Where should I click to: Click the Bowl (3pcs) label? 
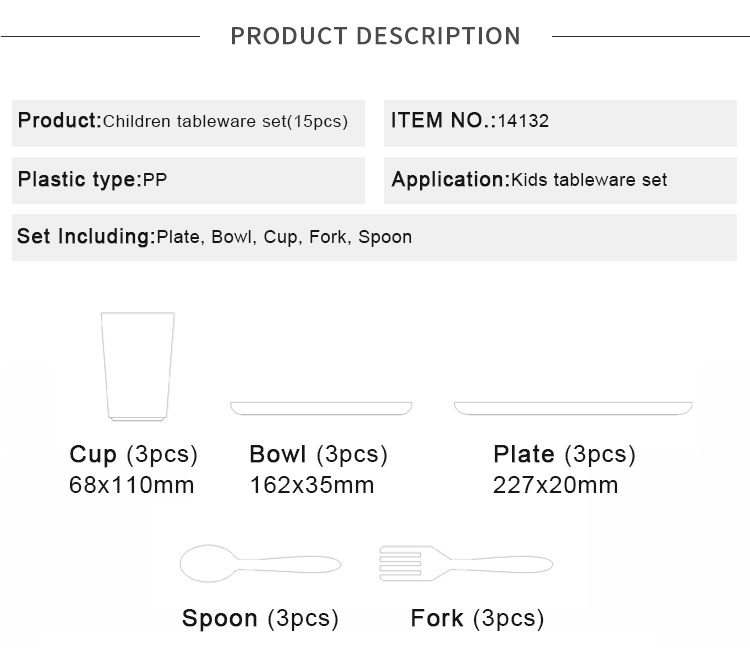click(319, 454)
